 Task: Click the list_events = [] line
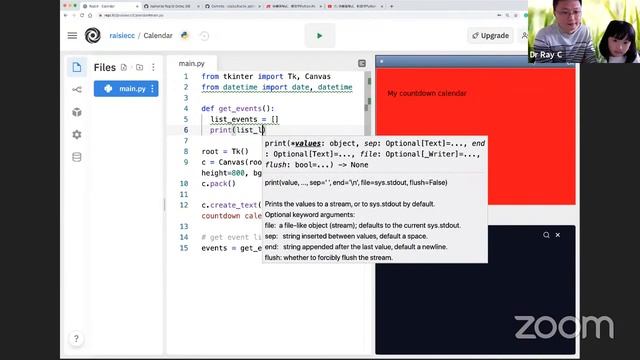click(244, 119)
